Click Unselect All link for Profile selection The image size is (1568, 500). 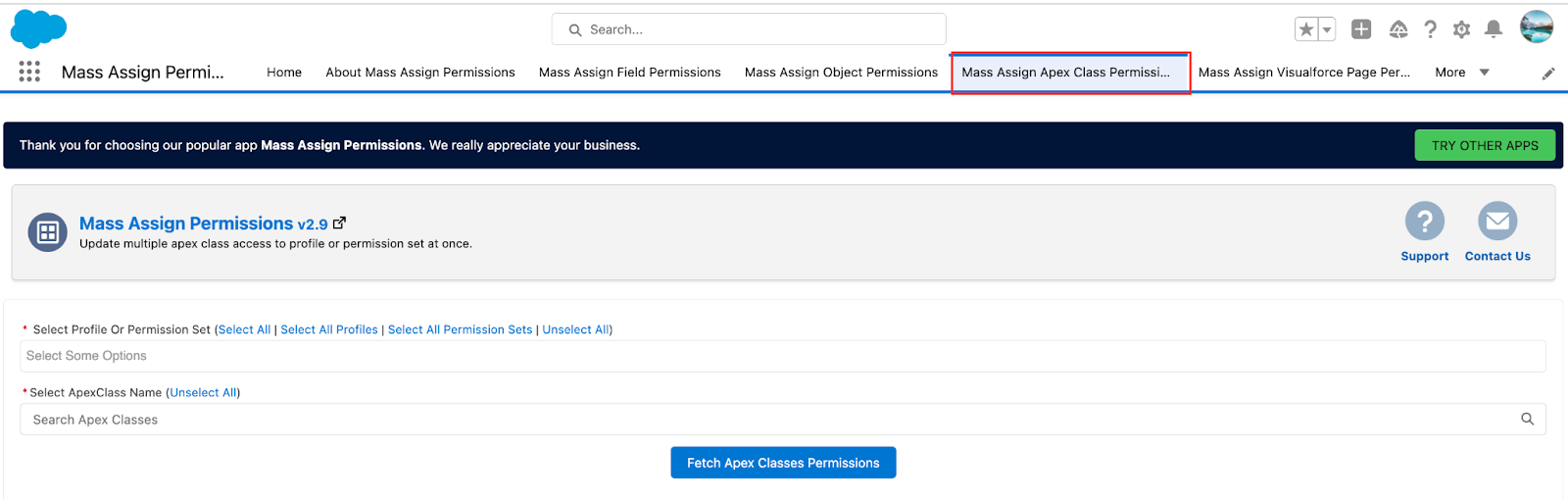(x=576, y=329)
